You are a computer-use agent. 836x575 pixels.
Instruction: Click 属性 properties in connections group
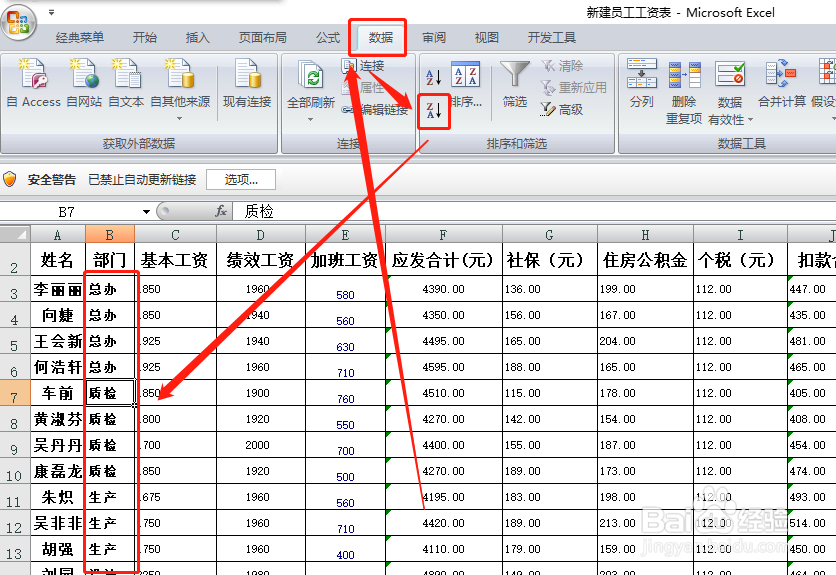[x=363, y=87]
